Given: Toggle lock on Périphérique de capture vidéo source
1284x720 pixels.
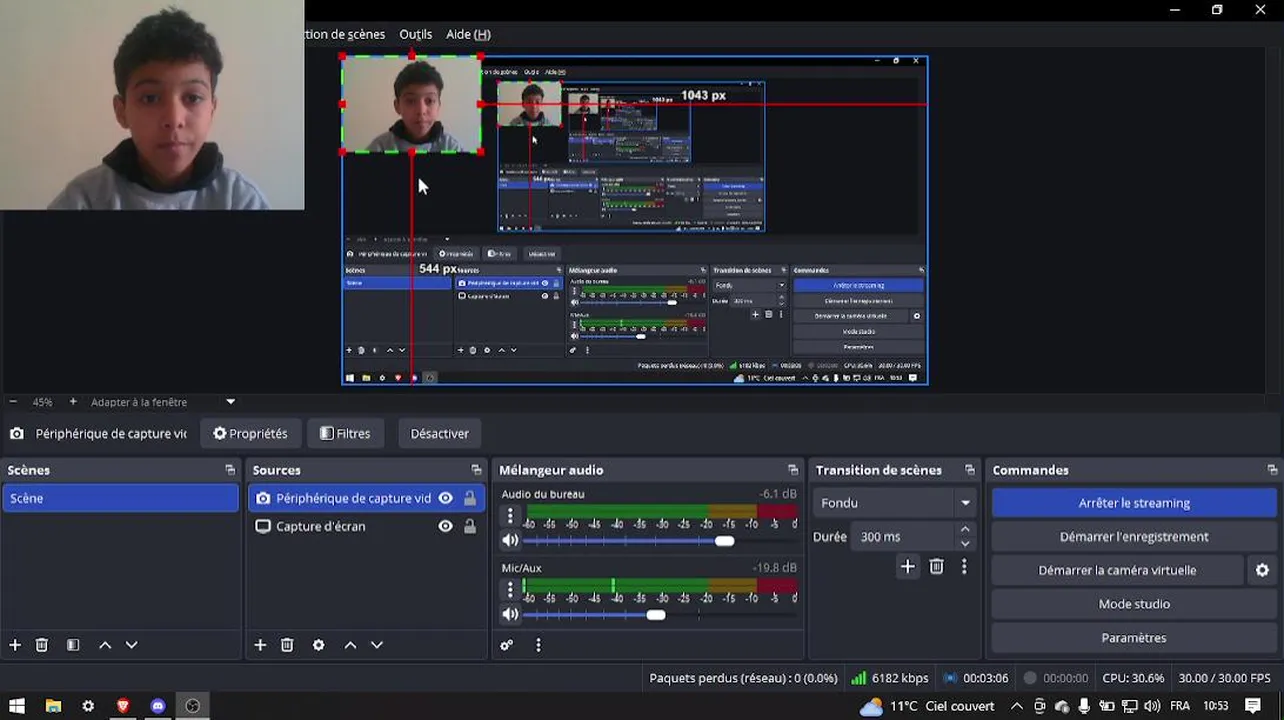Looking at the screenshot, I should tap(469, 498).
